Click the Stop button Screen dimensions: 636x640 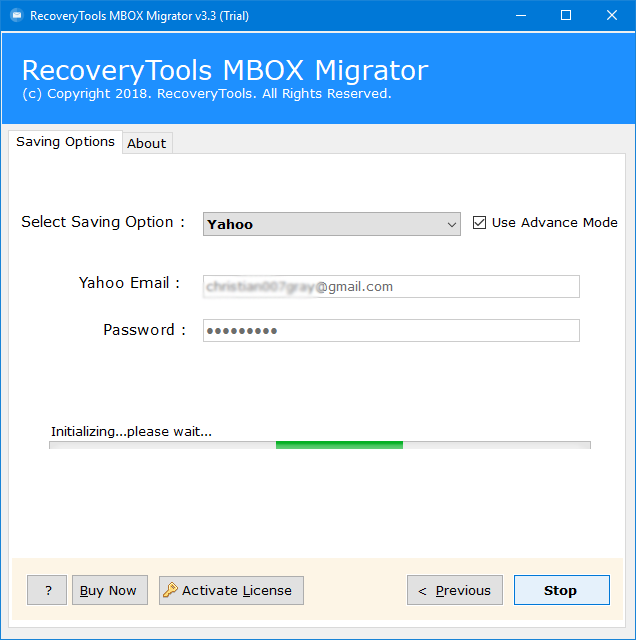tap(561, 590)
